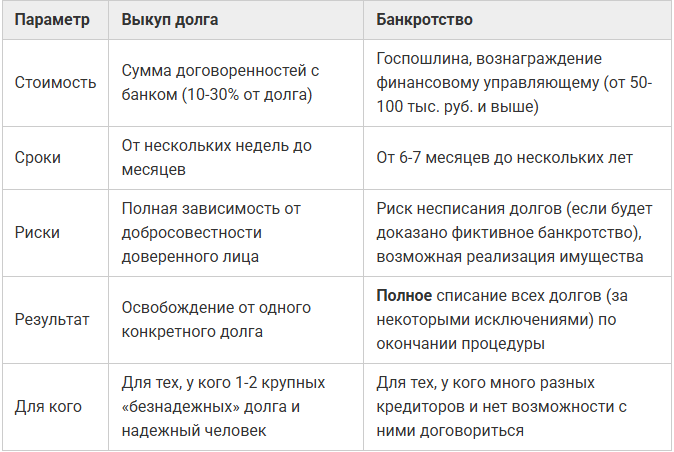Image resolution: width=674 pixels, height=452 pixels.
Task: Click the cell 'Риск несписания долгов'
Action: click(517, 233)
